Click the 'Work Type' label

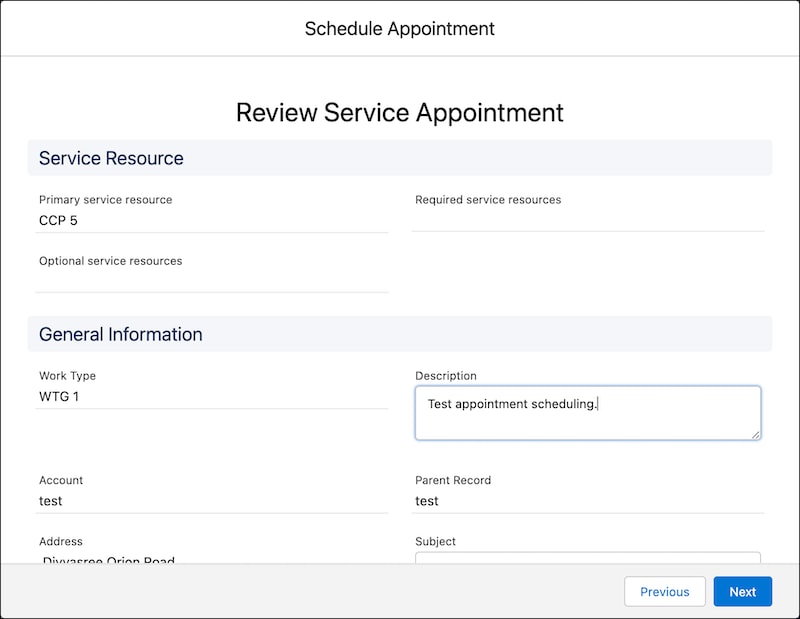pos(67,376)
